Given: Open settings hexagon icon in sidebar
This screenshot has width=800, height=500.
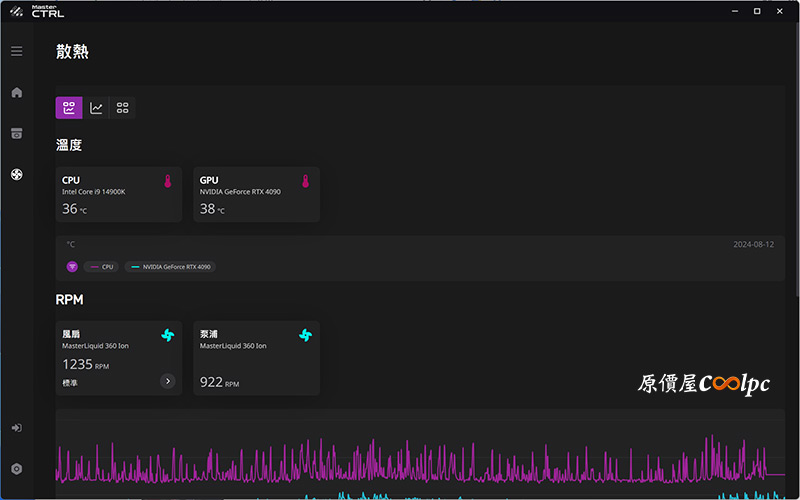Looking at the screenshot, I should click(17, 469).
